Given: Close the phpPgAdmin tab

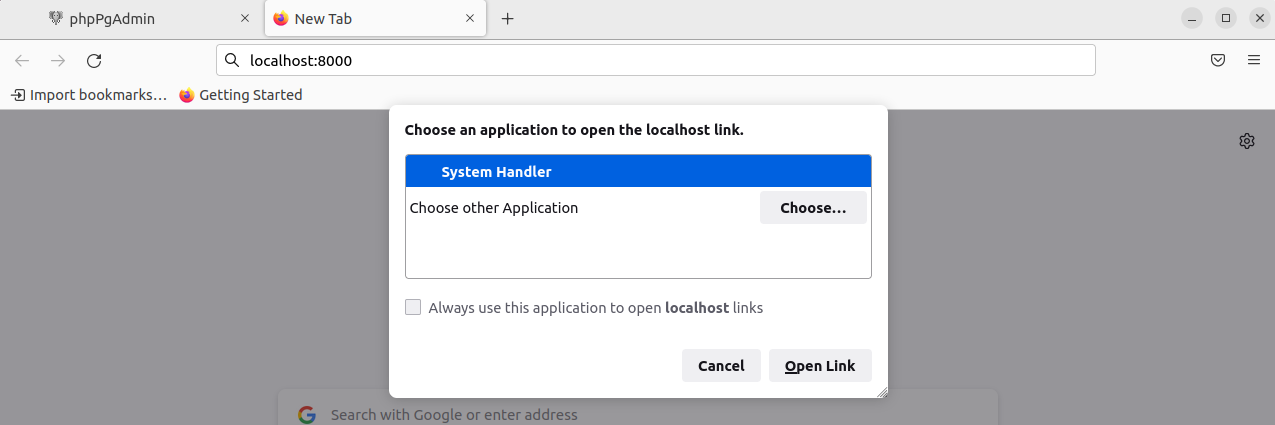Looking at the screenshot, I should (x=245, y=19).
